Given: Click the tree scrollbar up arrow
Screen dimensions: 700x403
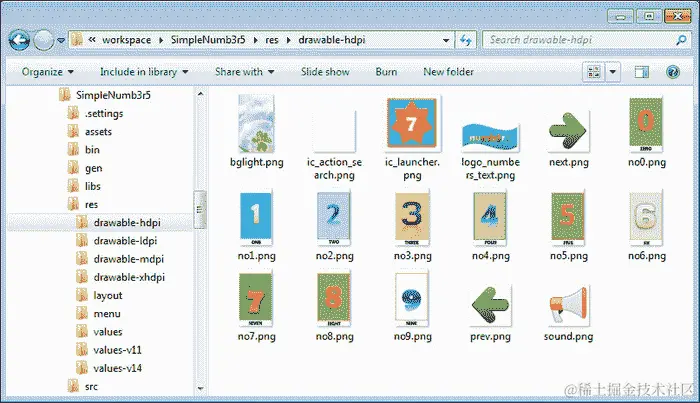Looking at the screenshot, I should 200,94.
